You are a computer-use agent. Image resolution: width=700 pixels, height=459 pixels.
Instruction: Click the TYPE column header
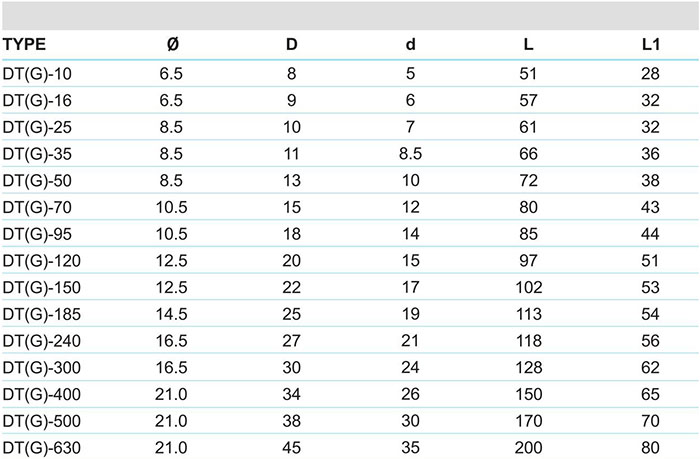click(24, 44)
